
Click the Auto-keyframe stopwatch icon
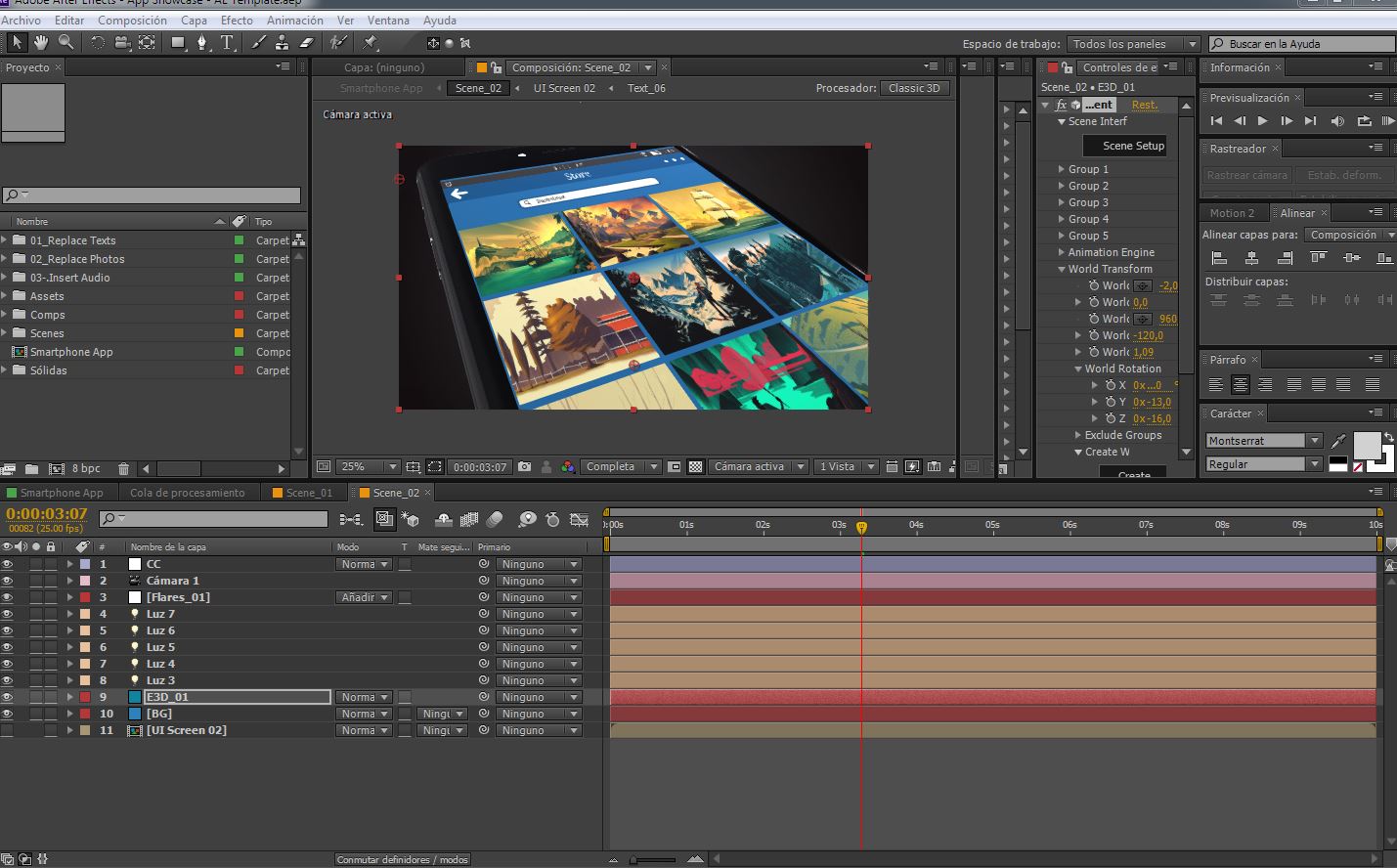(x=552, y=519)
